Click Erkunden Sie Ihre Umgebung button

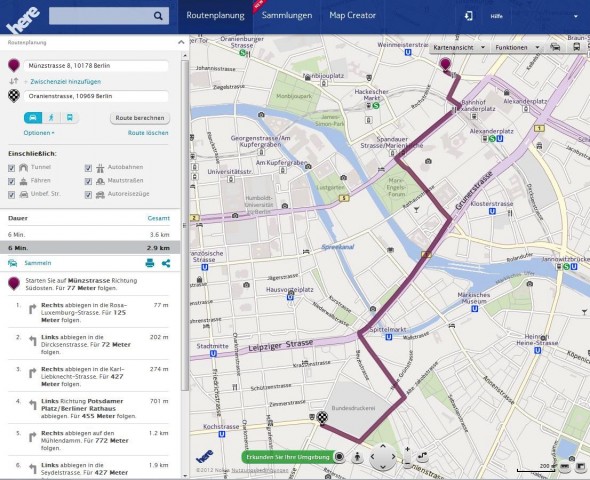coord(288,457)
